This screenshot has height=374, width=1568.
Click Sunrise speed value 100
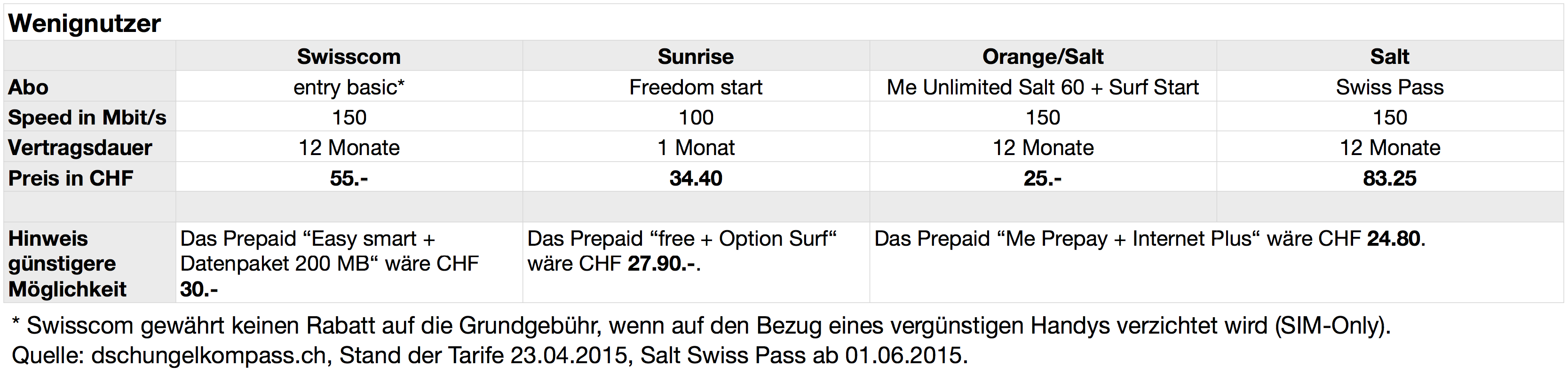point(696,117)
